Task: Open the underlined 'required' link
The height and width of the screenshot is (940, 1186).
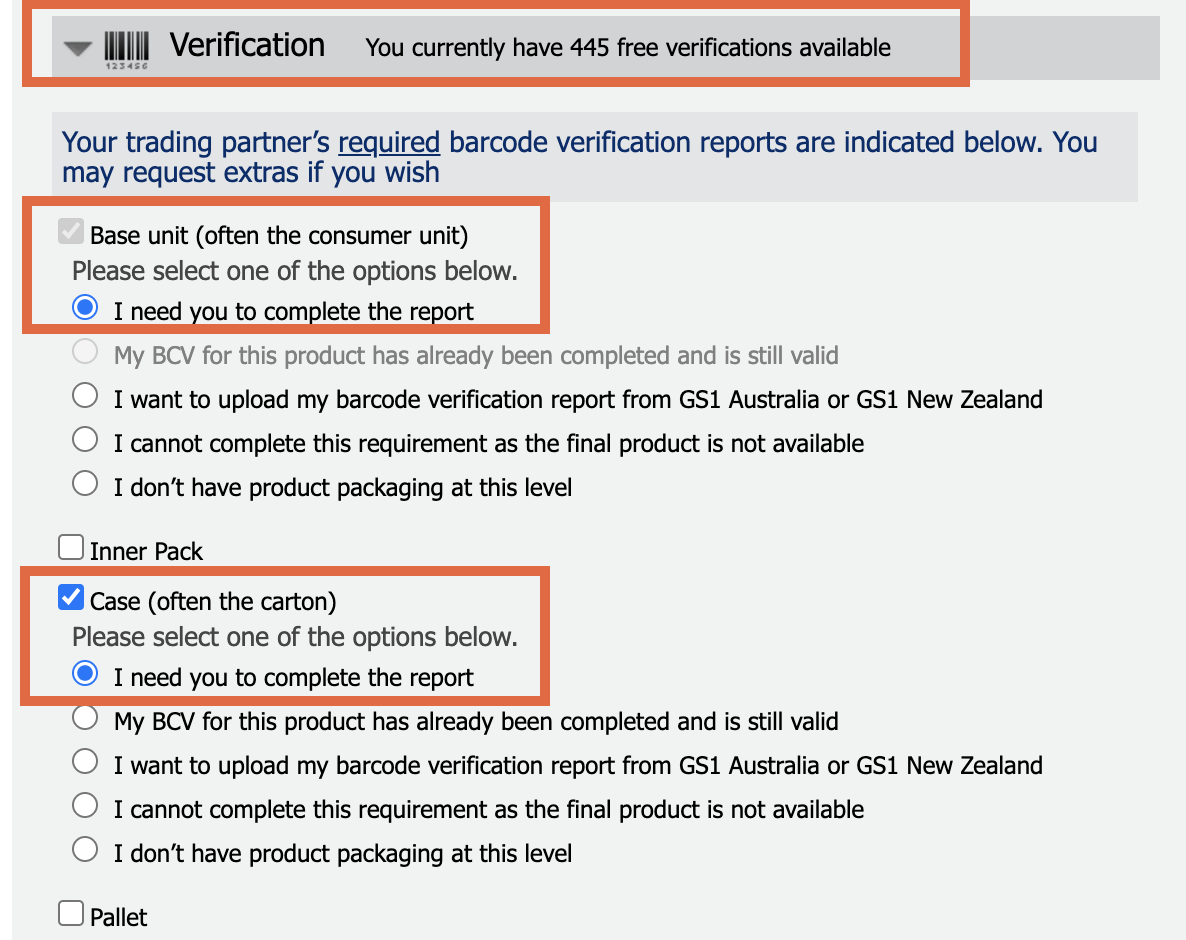Action: click(x=389, y=142)
